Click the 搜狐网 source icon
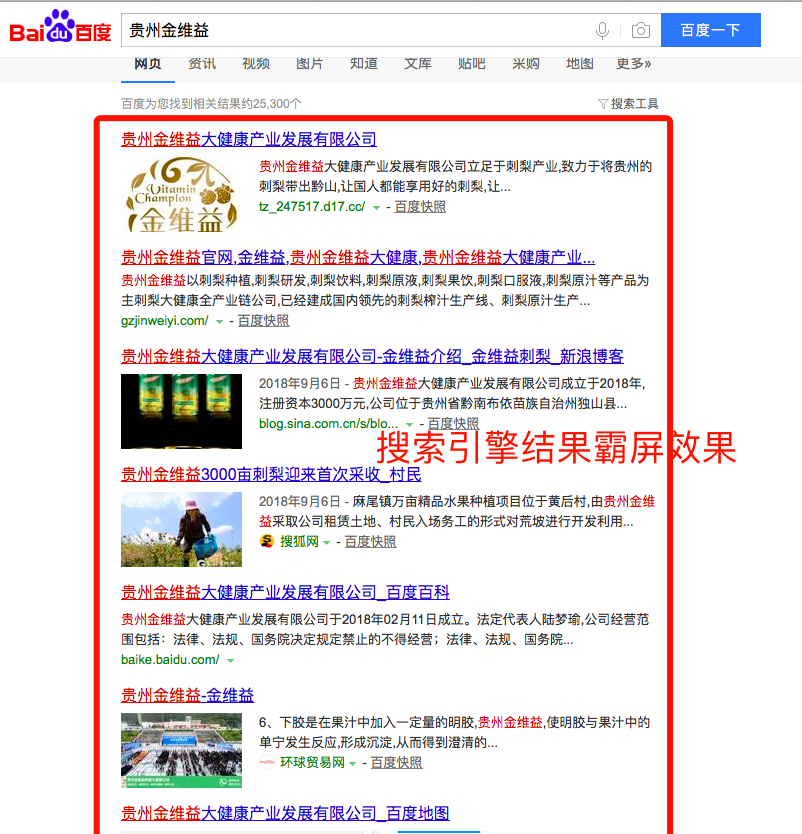Image resolution: width=802 pixels, height=834 pixels. pyautogui.click(x=267, y=541)
